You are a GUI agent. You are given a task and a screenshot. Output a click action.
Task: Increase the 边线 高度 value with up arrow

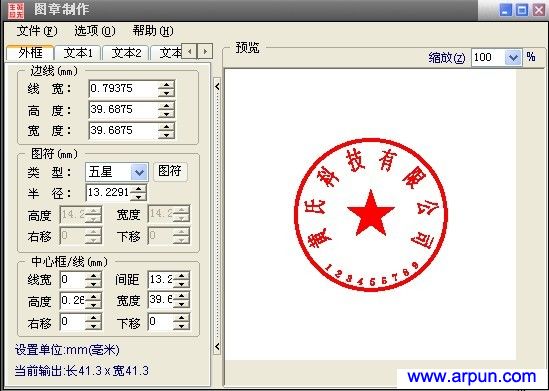166,106
